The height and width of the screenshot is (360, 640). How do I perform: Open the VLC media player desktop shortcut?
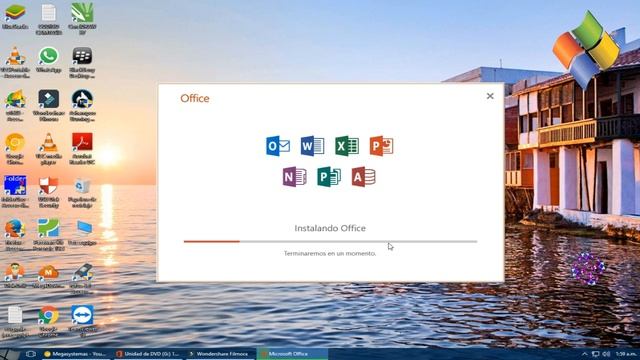[49, 149]
